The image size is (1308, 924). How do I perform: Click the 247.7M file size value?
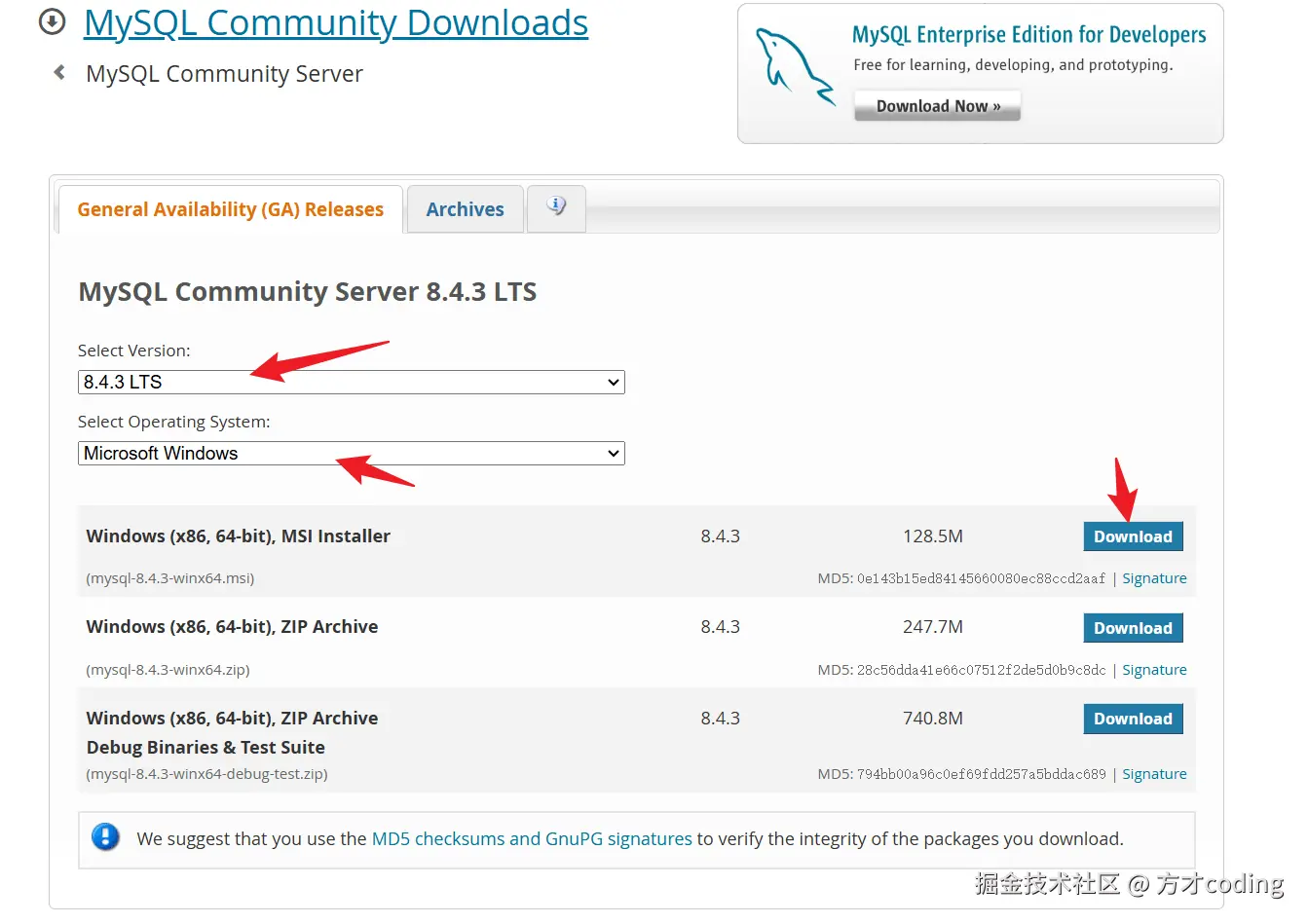coord(933,627)
